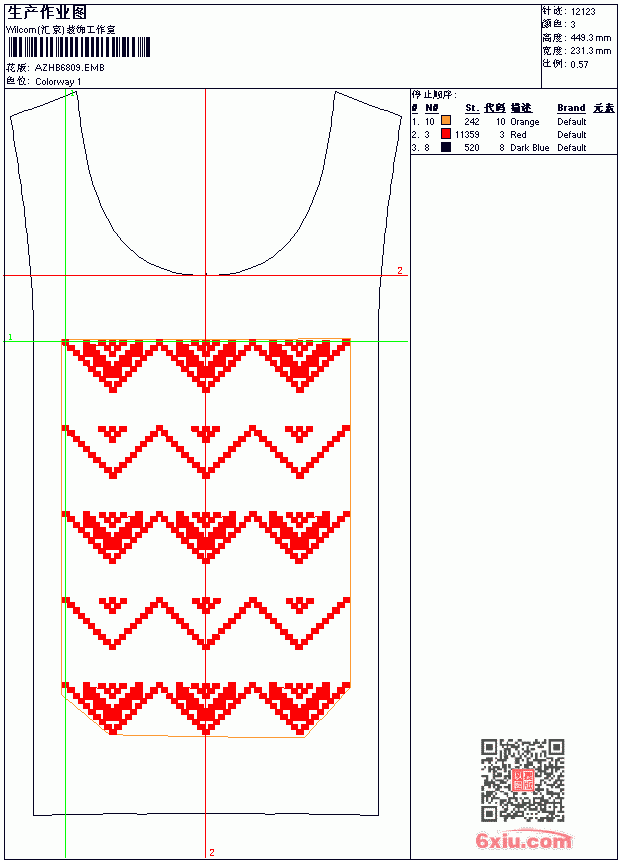Screen dimensions: 620x860
Task: Select 'Default' brand in the Red row
Action: (x=572, y=135)
